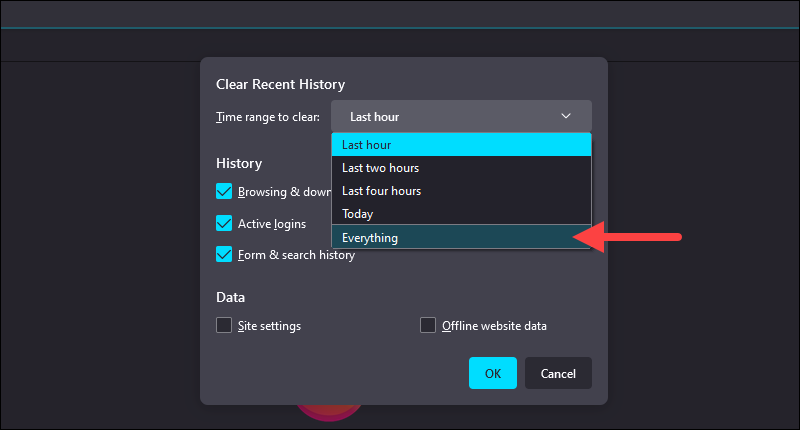This screenshot has height=430, width=800.
Task: Open the Time range to clear dropdown
Action: click(x=461, y=116)
